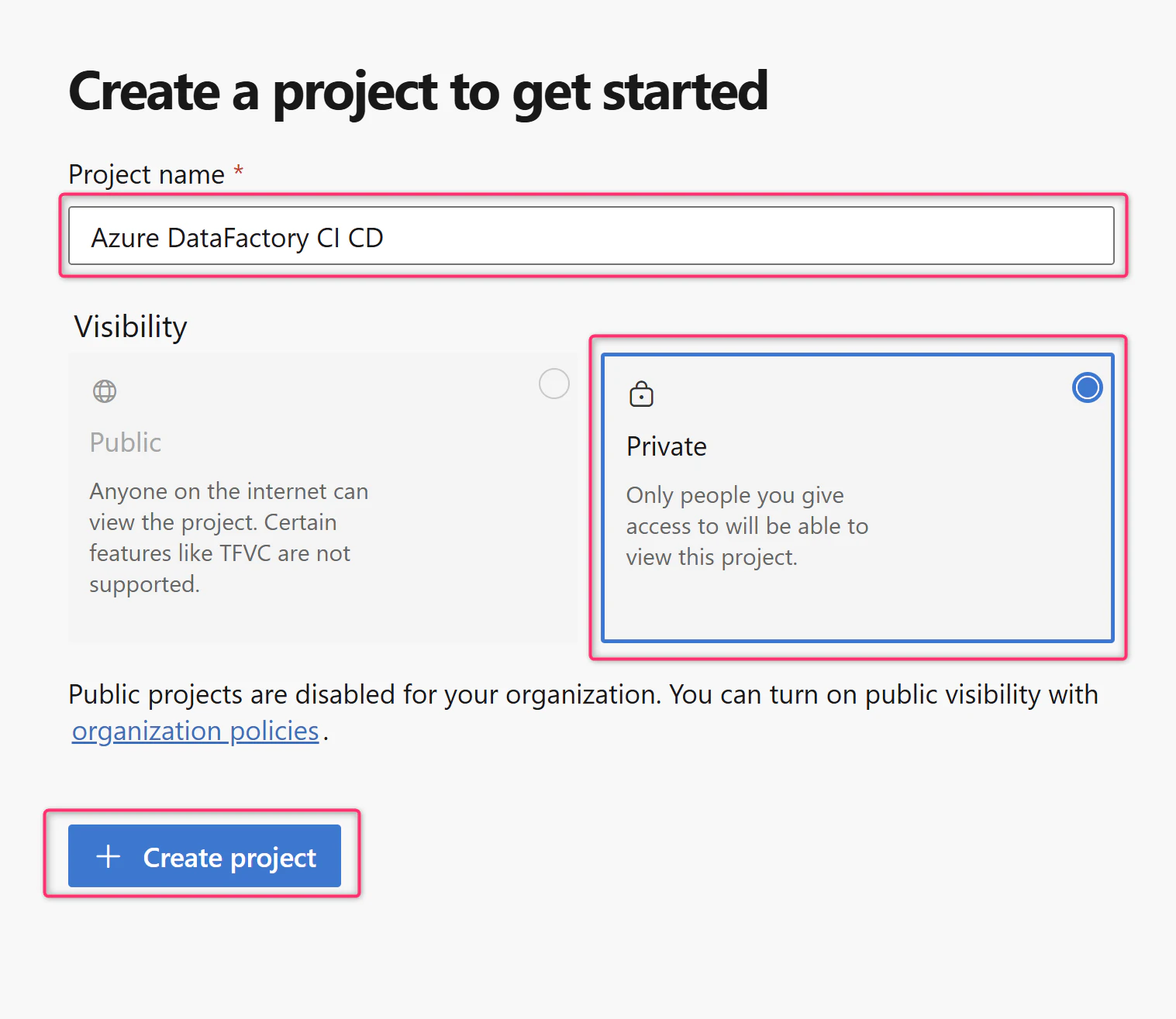
Task: Select the Public radio button
Action: 554,384
